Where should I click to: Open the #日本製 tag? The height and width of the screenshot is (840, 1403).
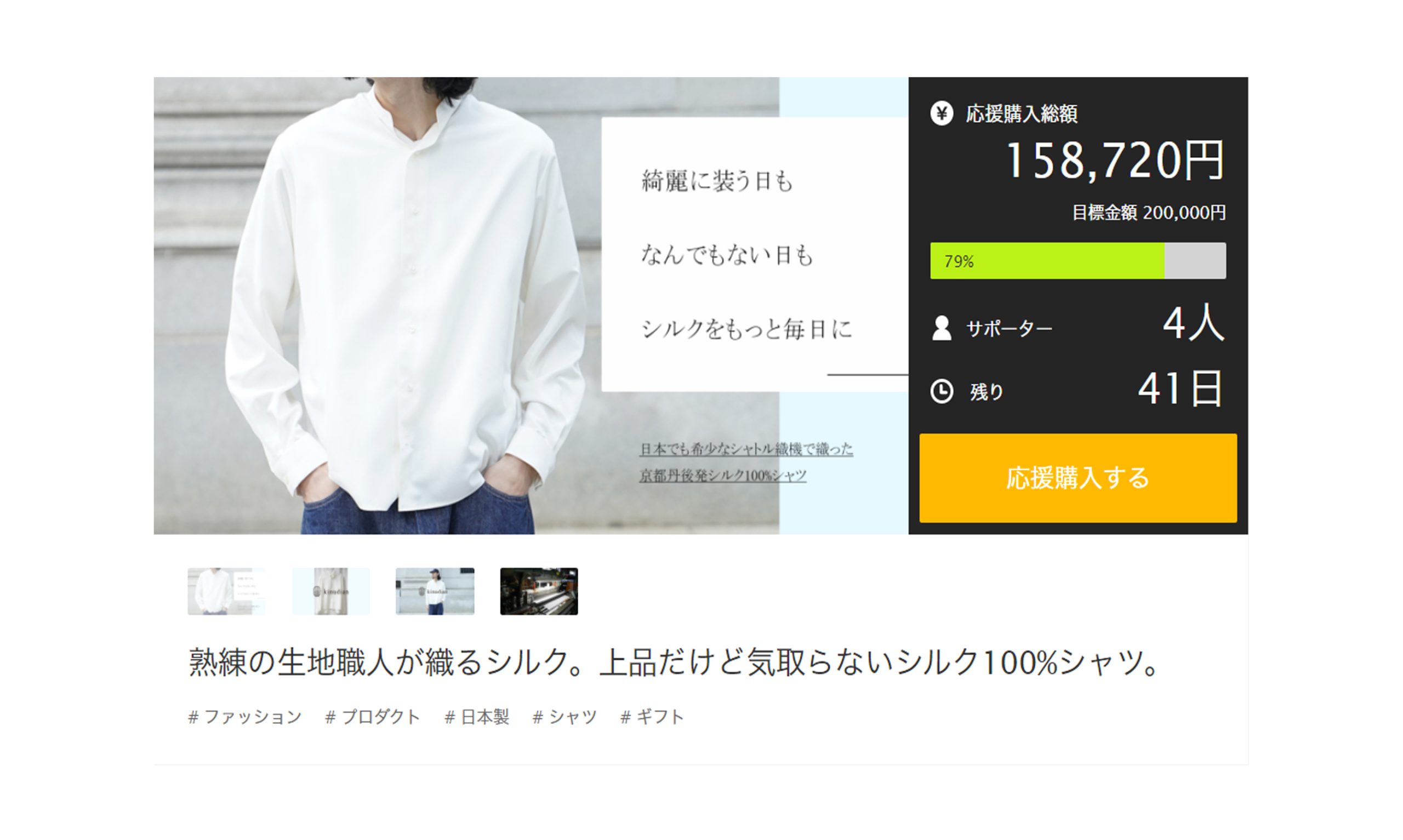click(477, 717)
